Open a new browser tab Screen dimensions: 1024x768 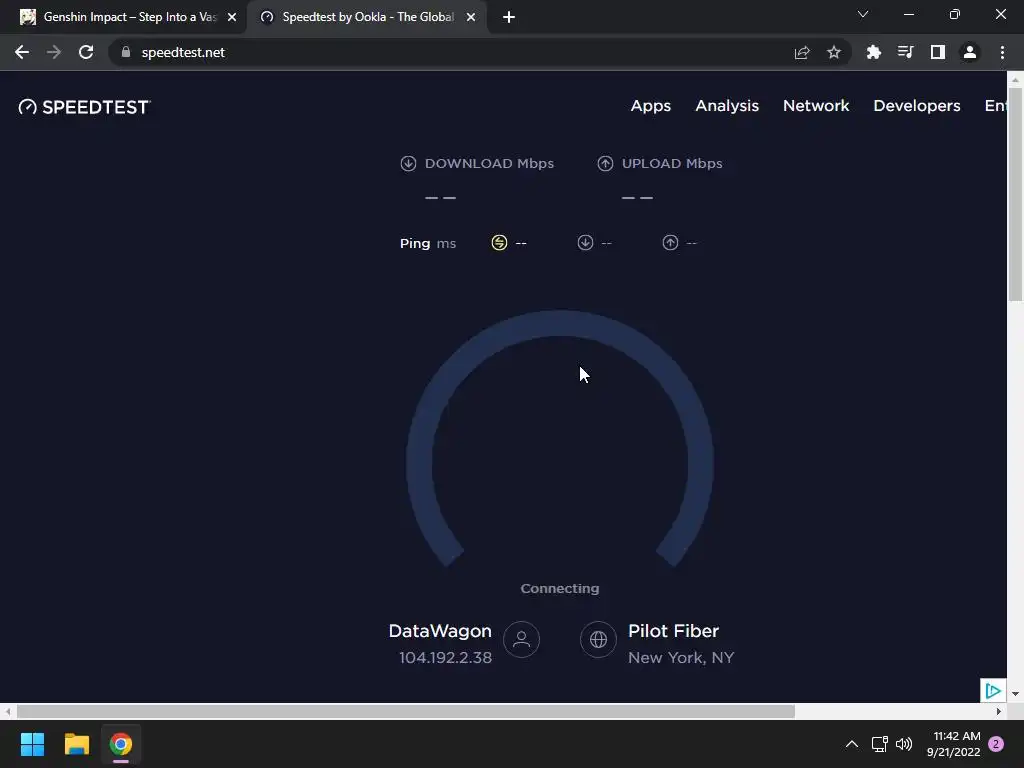(509, 17)
